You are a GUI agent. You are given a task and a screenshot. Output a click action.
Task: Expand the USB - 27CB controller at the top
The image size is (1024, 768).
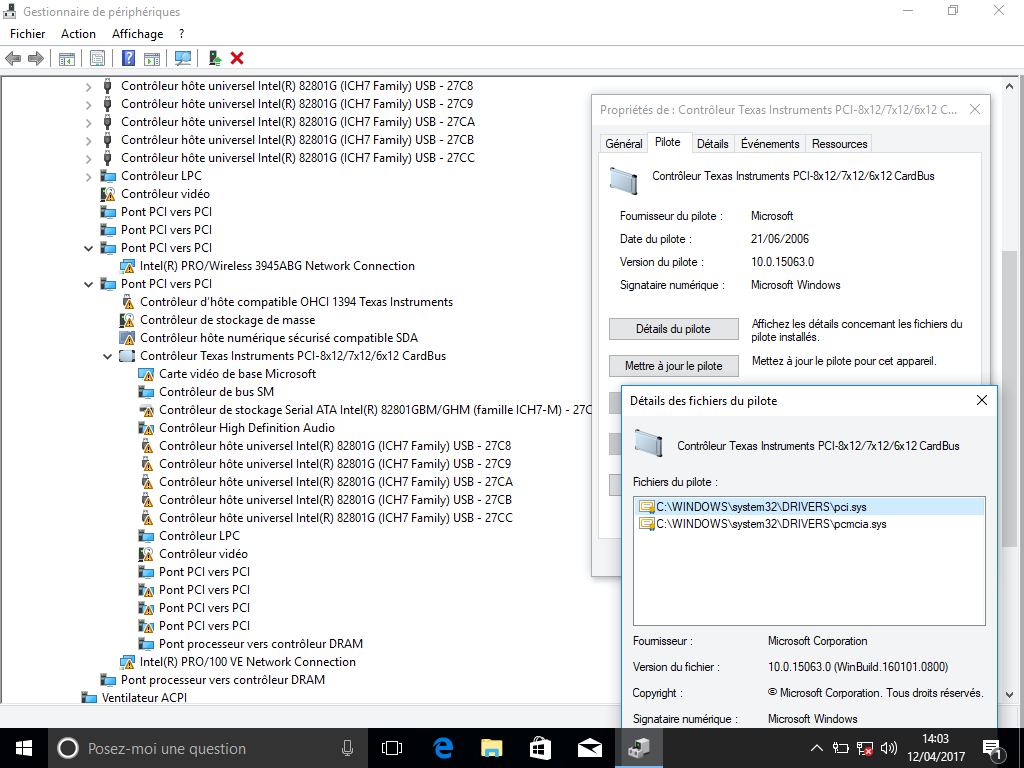point(89,140)
